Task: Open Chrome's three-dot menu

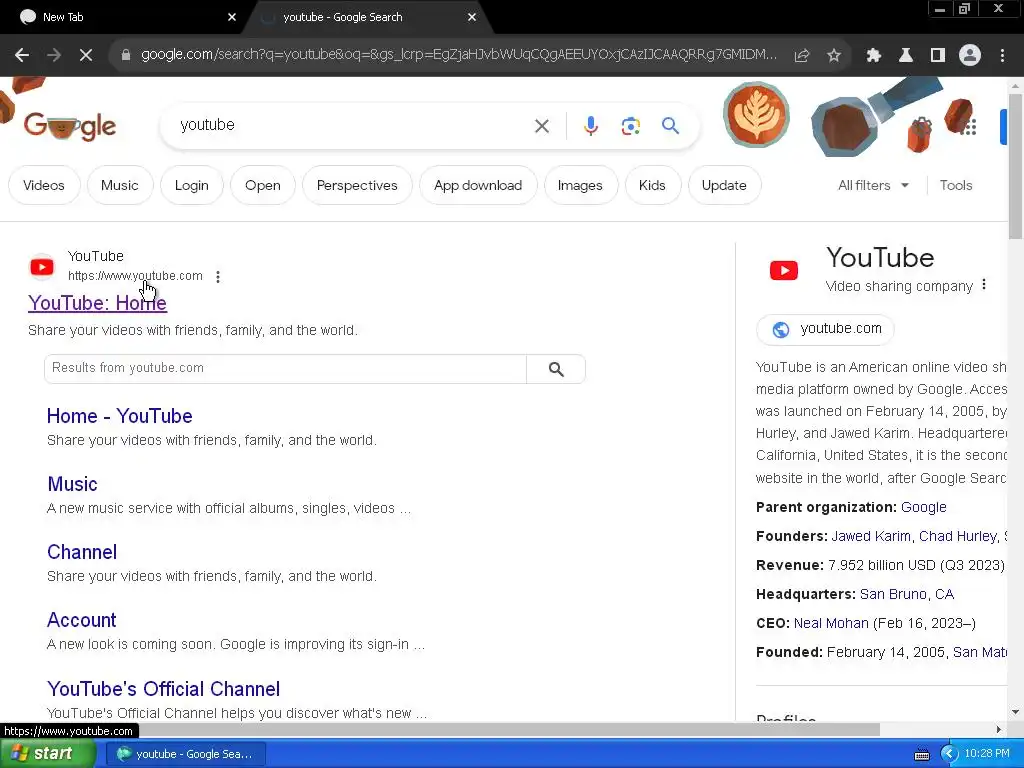Action: point(1002,56)
